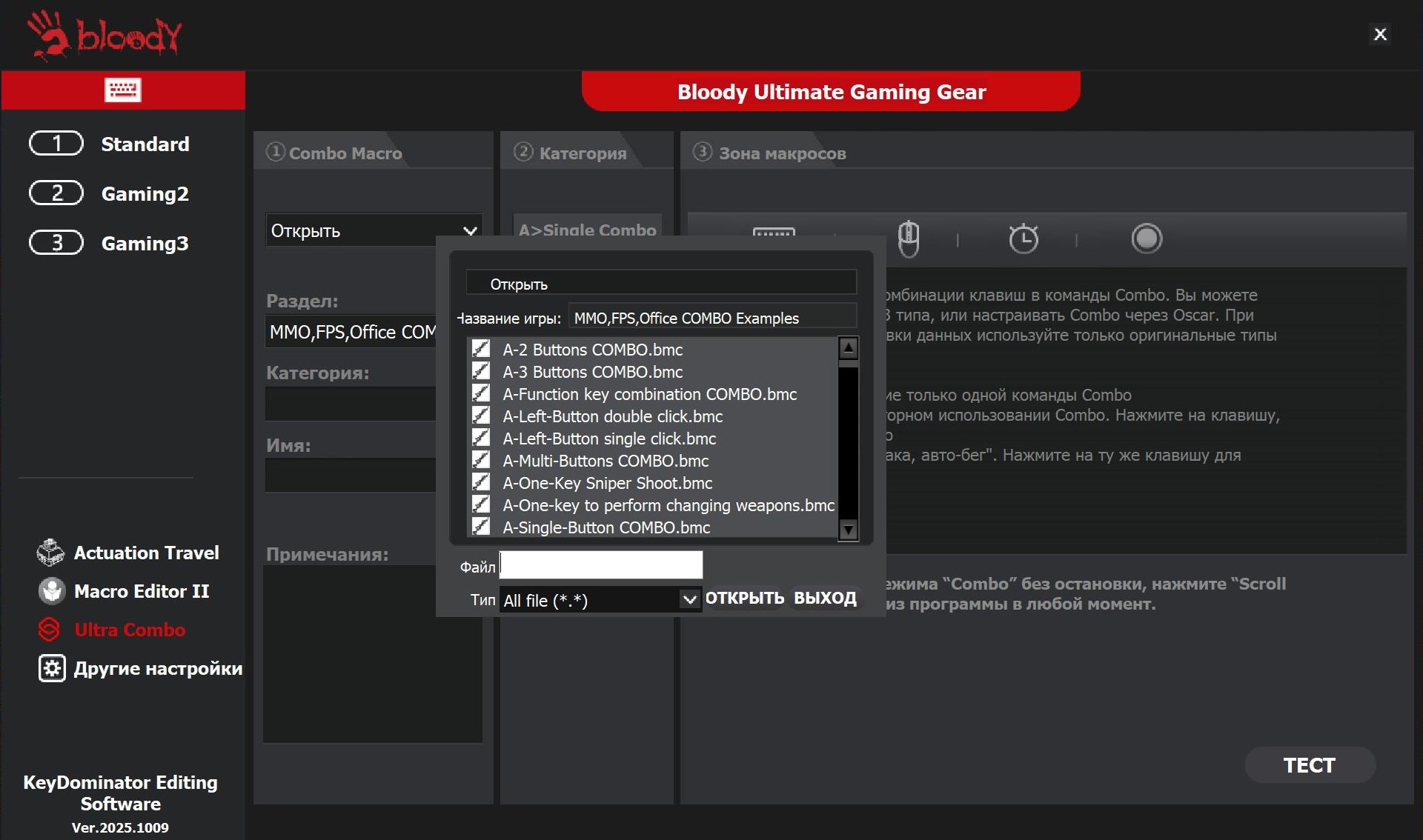The image size is (1423, 840).
Task: Click the ТЕСТ button
Action: (1310, 765)
